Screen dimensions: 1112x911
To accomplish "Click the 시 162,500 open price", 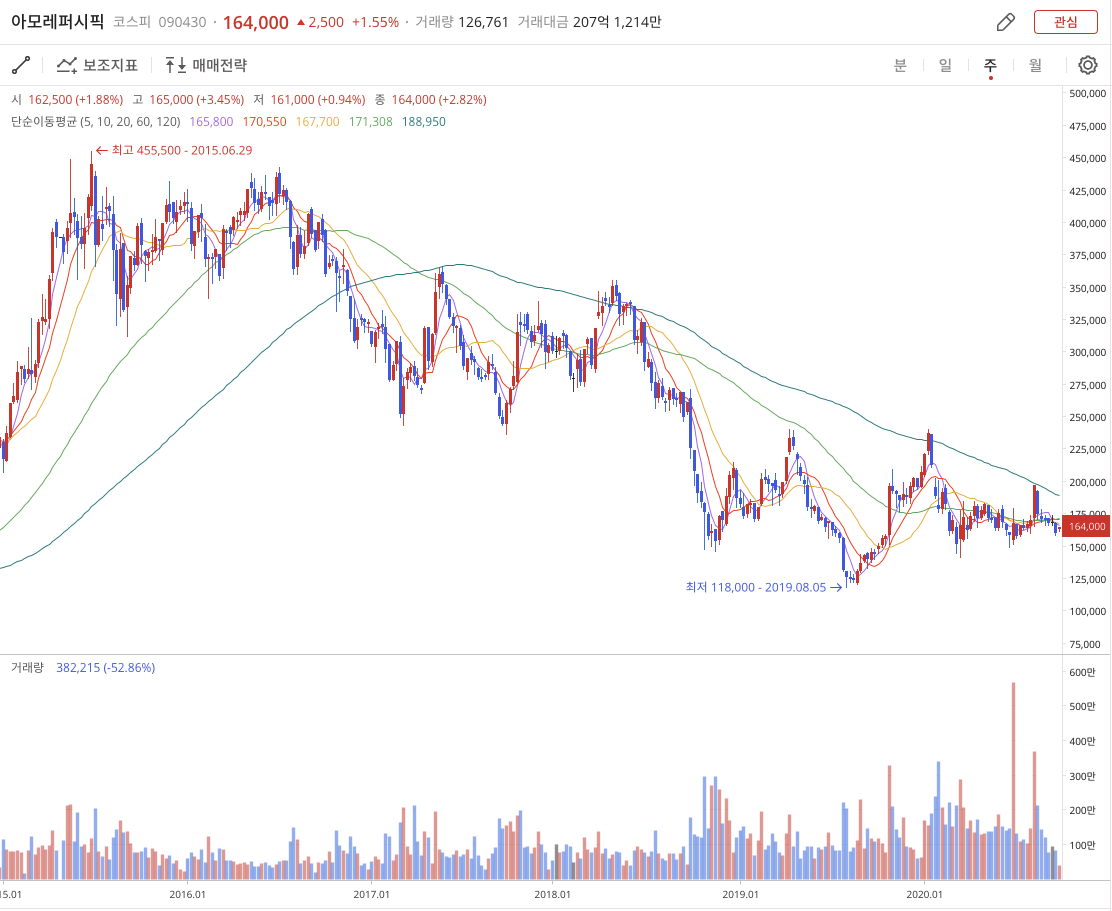I will 67,100.
